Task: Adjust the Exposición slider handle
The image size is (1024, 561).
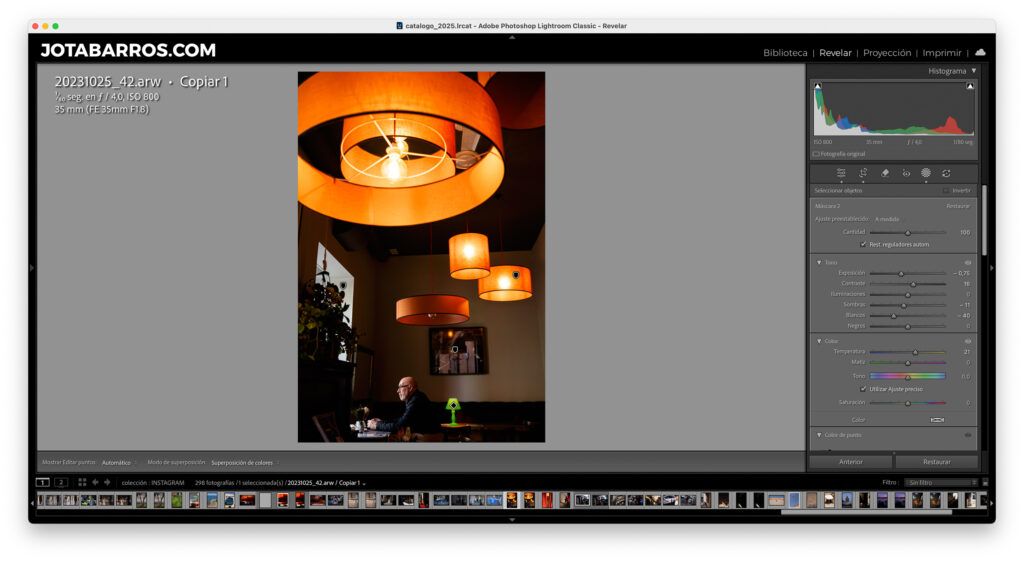Action: point(901,274)
